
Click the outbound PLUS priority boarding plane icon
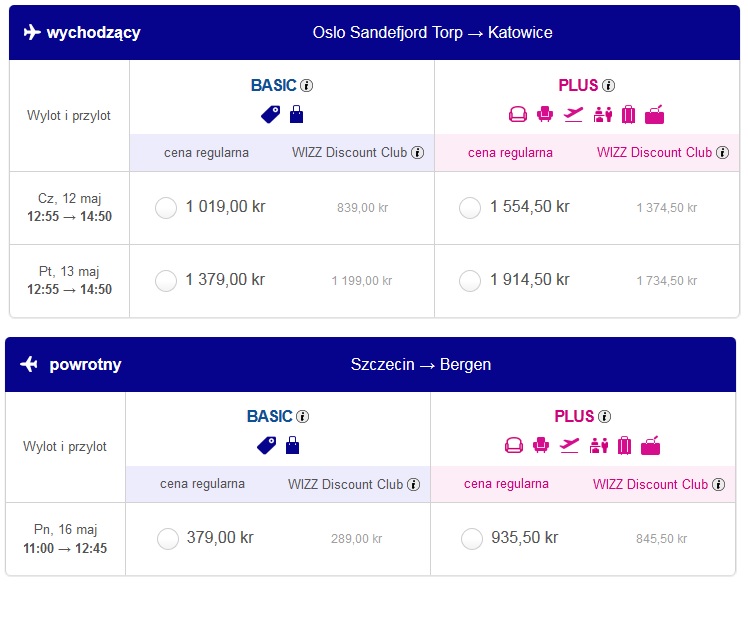click(573, 115)
